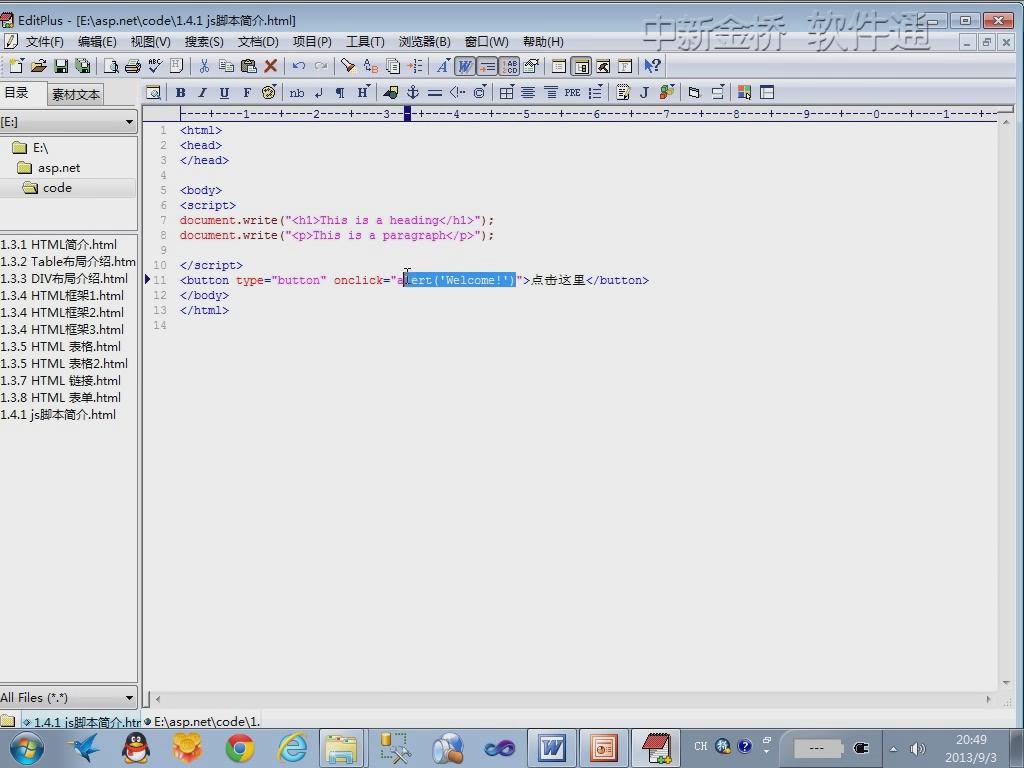Insert a line break tag
This screenshot has height=768, width=1024.
click(318, 93)
